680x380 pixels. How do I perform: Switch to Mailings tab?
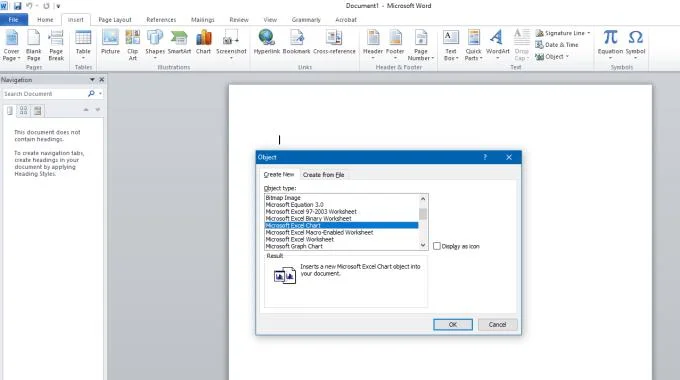click(x=203, y=20)
